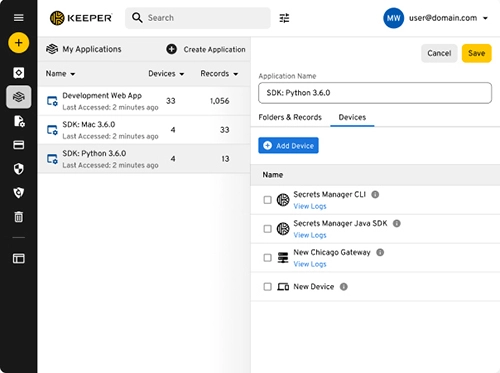Click the search magnifier icon
The width and height of the screenshot is (500, 373).
point(137,18)
